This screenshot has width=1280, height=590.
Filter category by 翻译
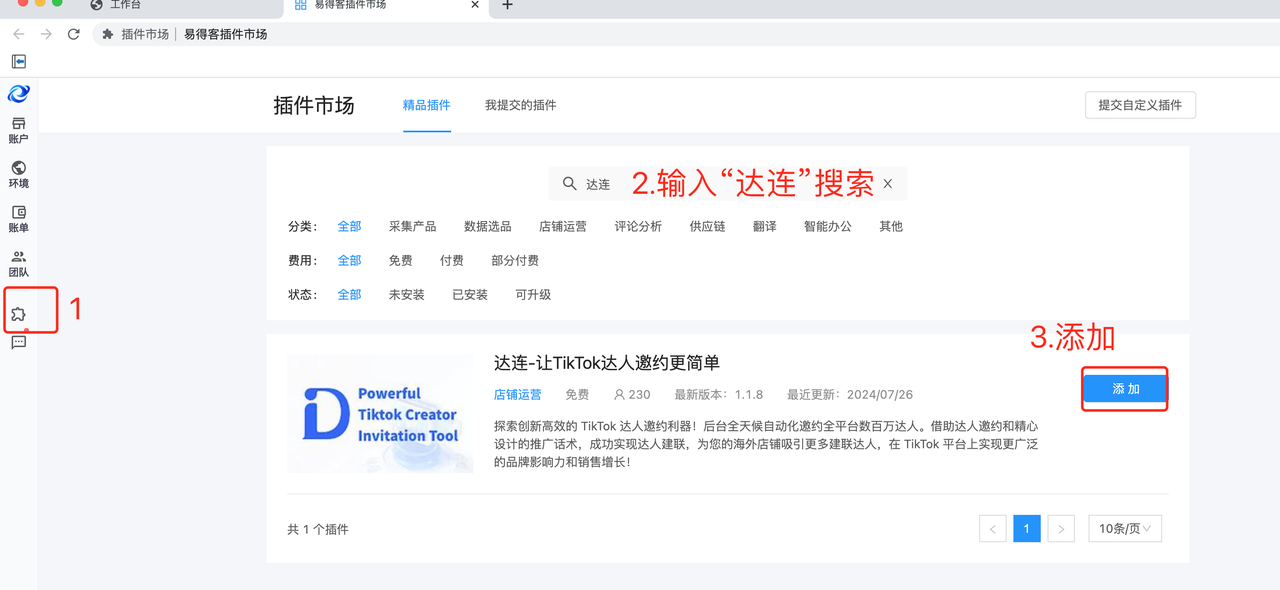point(765,227)
